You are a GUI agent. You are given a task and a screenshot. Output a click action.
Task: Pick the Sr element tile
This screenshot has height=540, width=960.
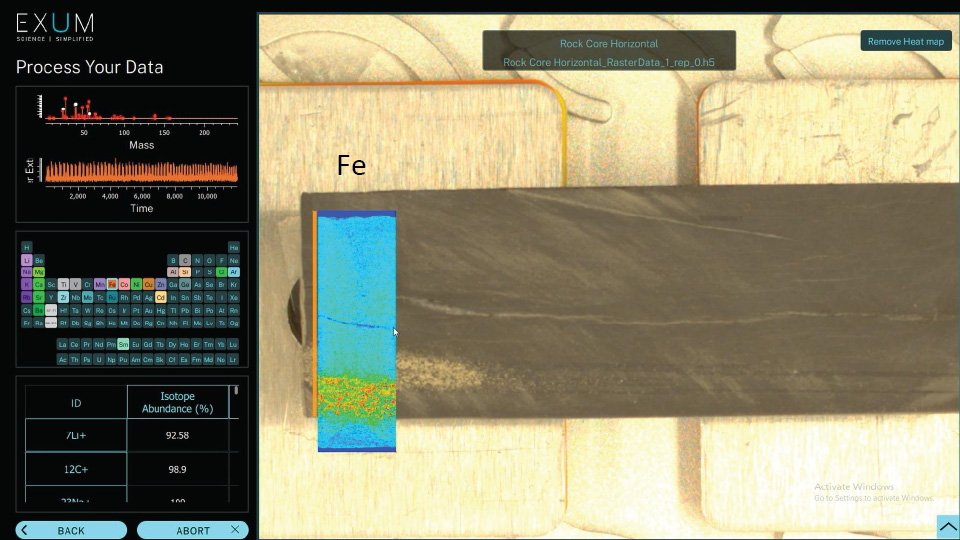[x=39, y=297]
